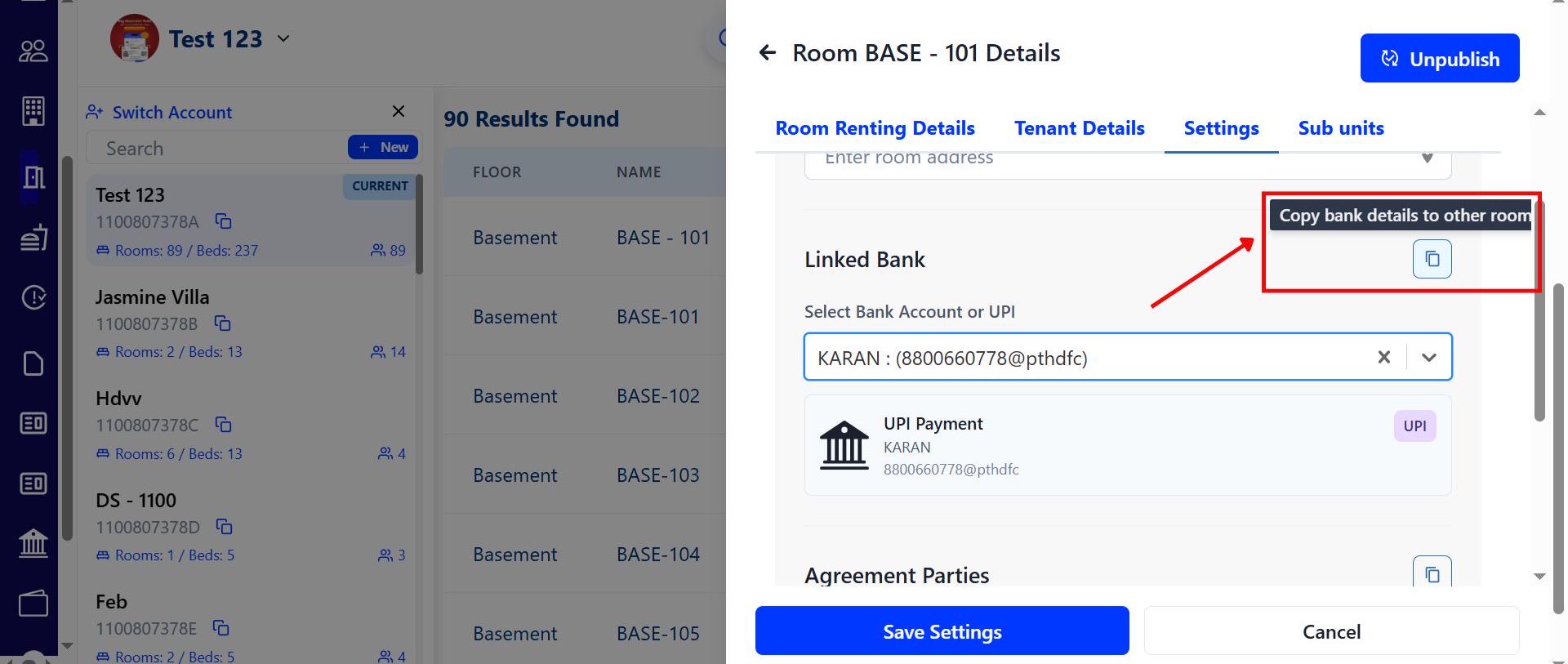Copy the Jasmine Villa account ID
The width and height of the screenshot is (1568, 664).
[222, 323]
